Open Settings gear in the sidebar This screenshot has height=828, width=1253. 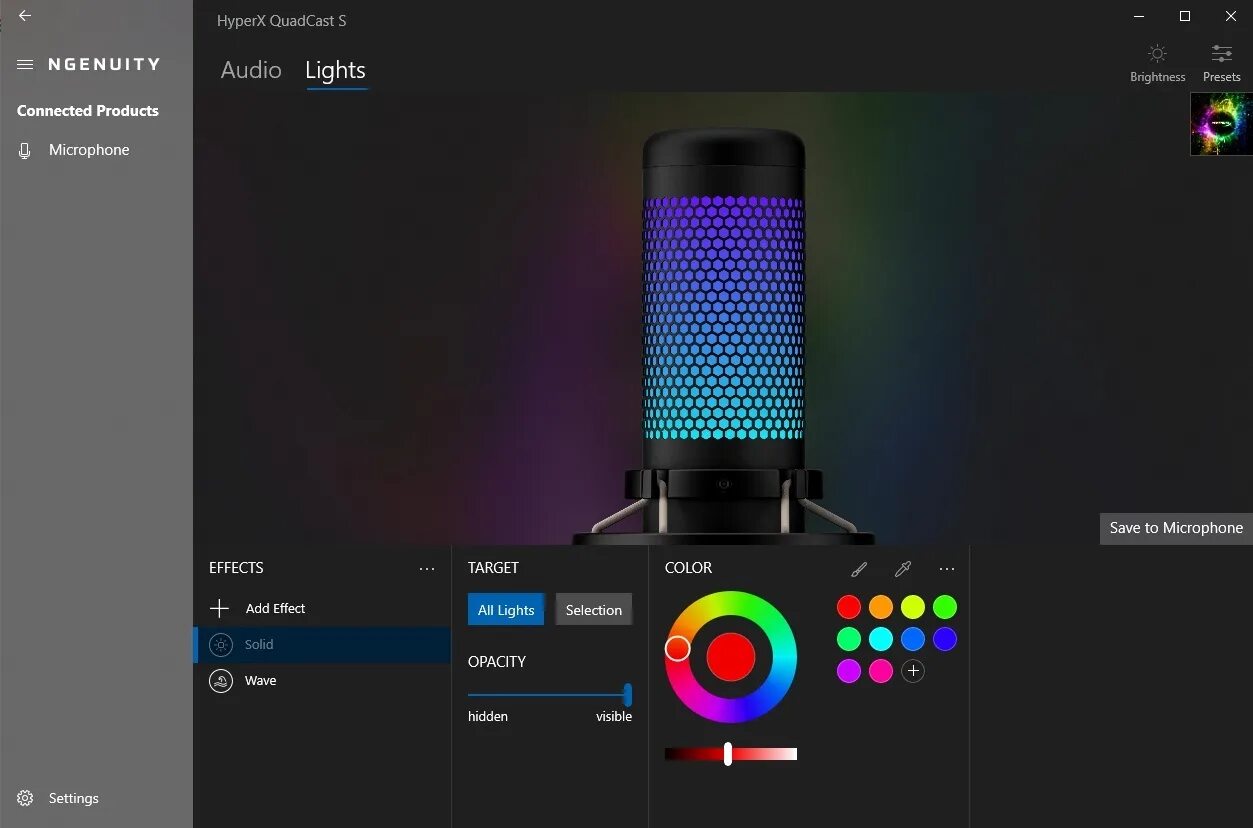pos(25,798)
